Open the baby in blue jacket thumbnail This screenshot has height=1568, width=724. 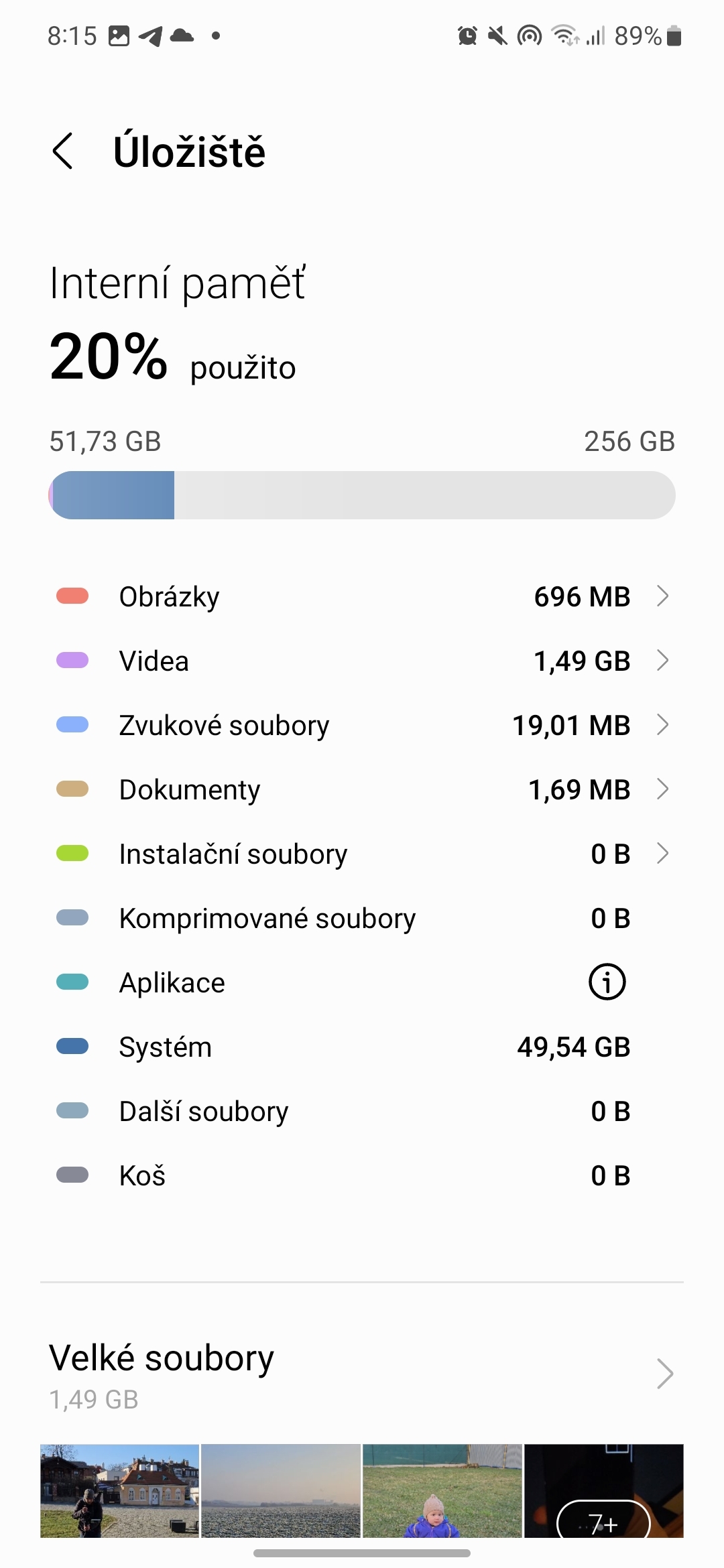point(442,1490)
